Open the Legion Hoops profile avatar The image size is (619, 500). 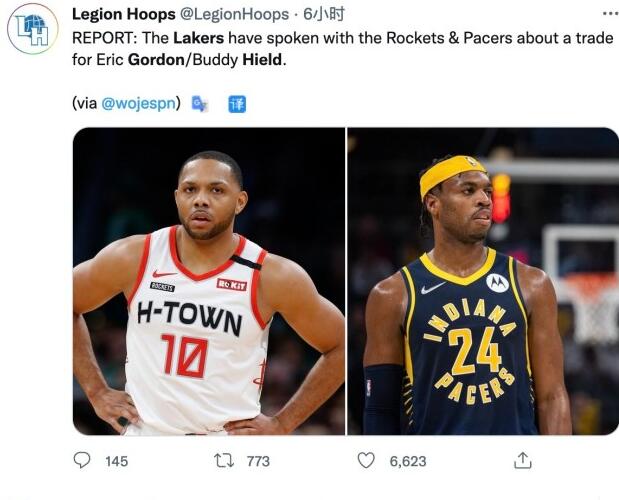[x=33, y=29]
